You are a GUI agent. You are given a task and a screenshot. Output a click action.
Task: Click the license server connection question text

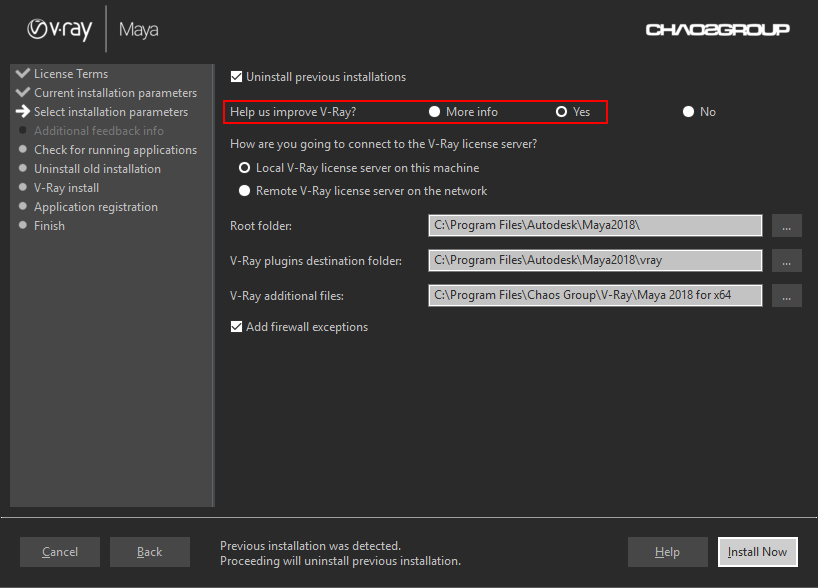click(383, 144)
